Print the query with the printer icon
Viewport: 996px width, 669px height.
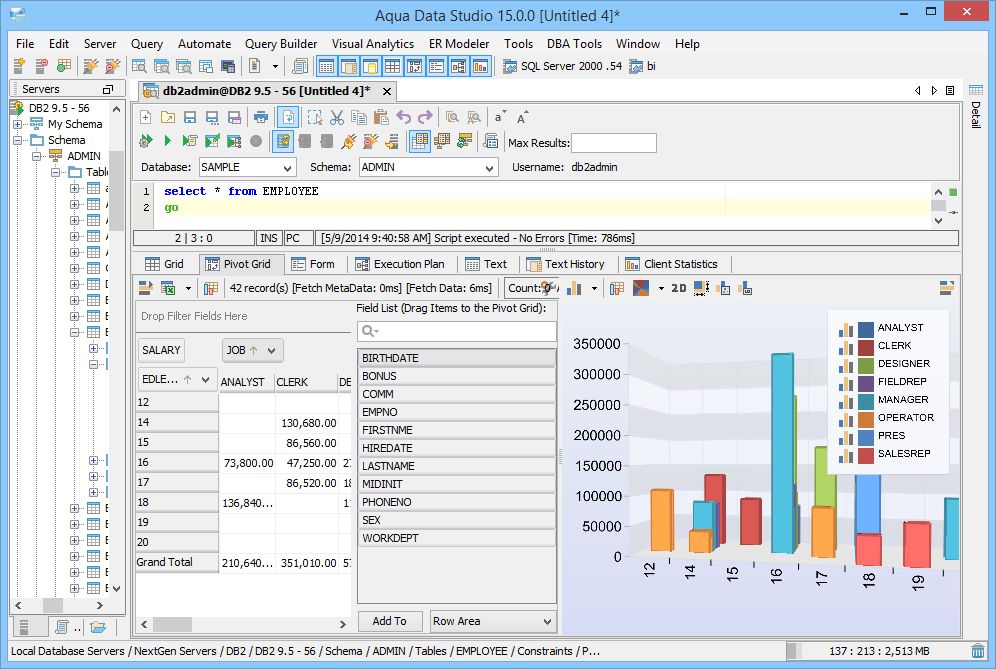pyautogui.click(x=260, y=117)
